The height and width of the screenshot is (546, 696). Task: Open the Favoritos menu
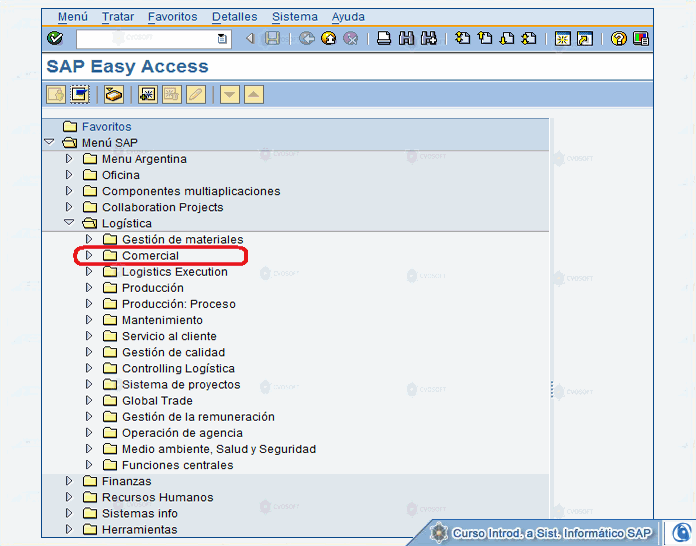173,17
